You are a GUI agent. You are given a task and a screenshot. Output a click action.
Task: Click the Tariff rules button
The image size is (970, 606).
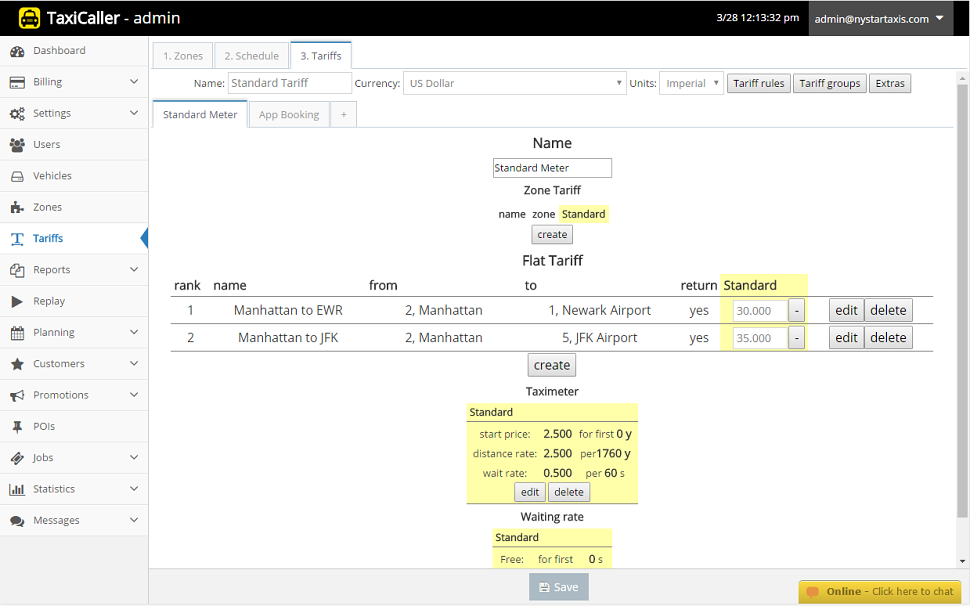[758, 84]
